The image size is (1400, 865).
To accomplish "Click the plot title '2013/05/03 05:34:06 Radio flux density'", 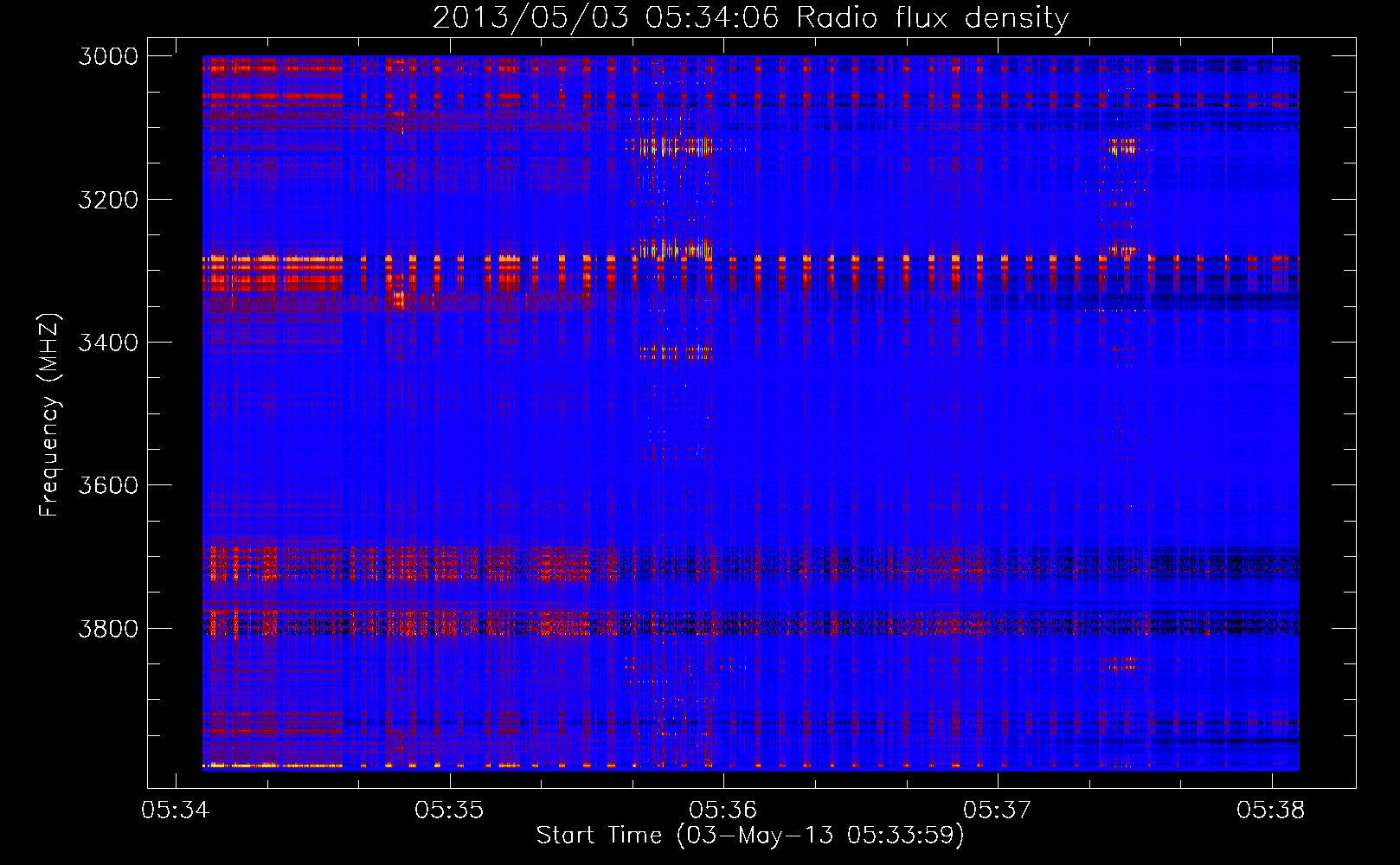I will (x=750, y=17).
